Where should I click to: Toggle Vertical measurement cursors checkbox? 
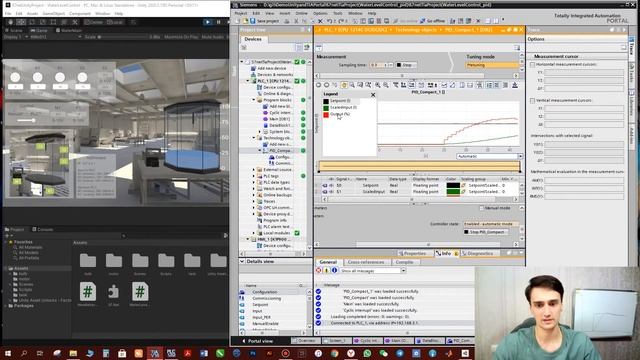pyautogui.click(x=532, y=100)
